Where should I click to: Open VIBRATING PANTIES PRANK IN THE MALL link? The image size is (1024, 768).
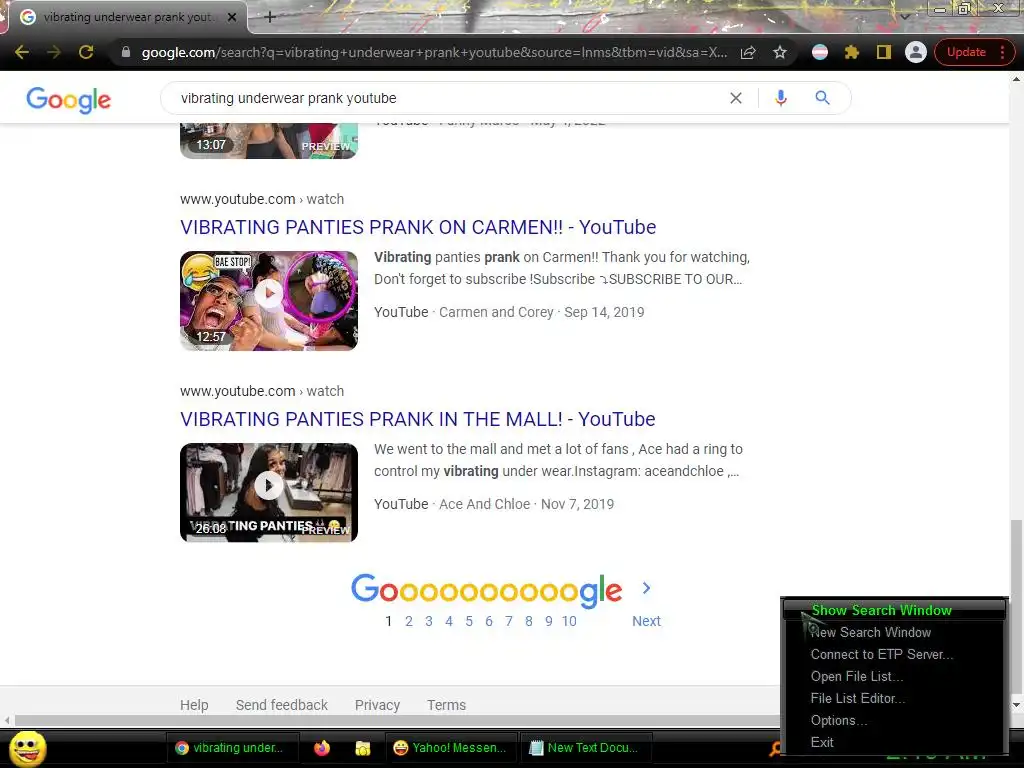417,419
